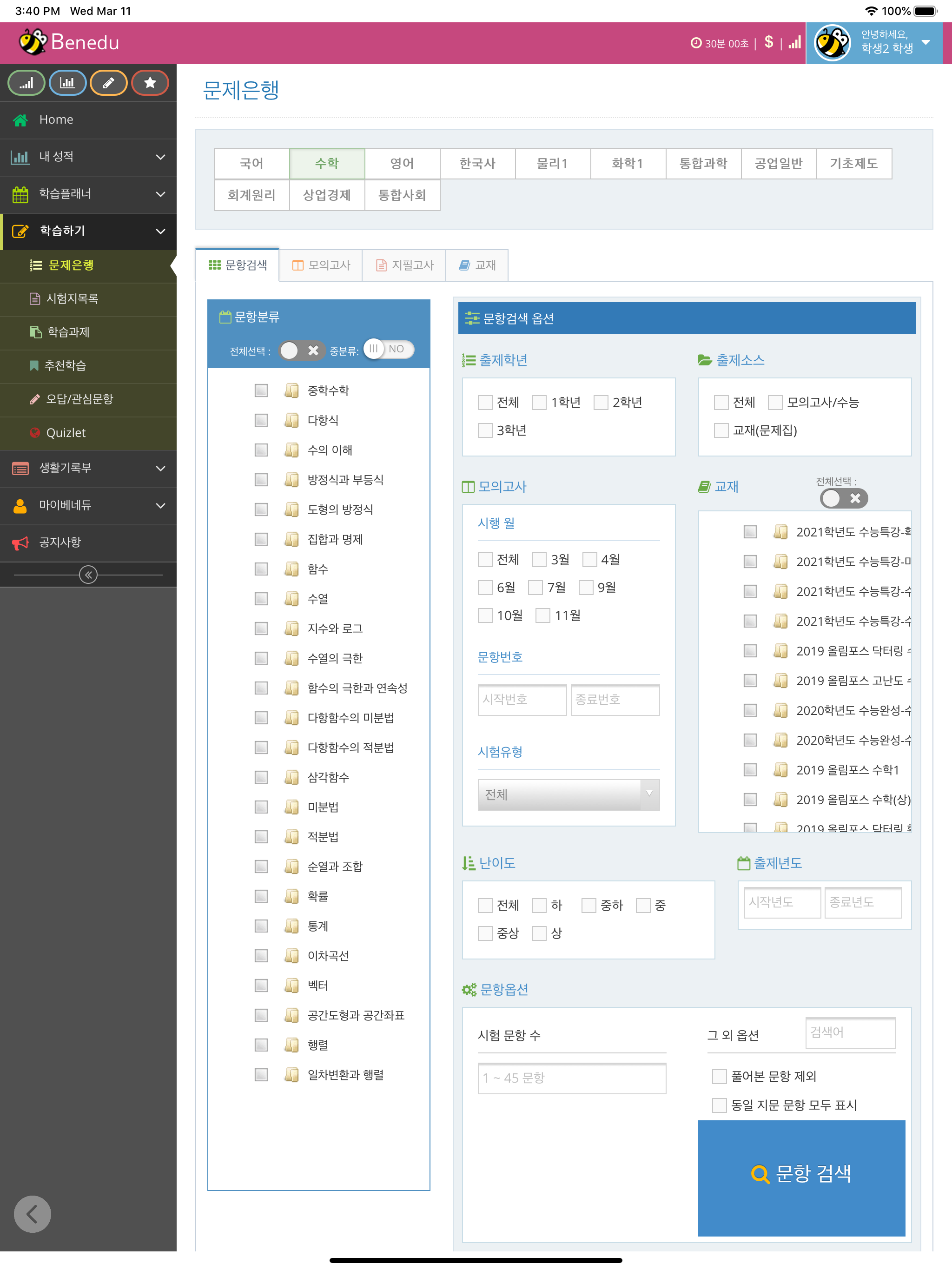Click the signal bars icon in header
This screenshot has width=952, height=1270.
click(794, 42)
